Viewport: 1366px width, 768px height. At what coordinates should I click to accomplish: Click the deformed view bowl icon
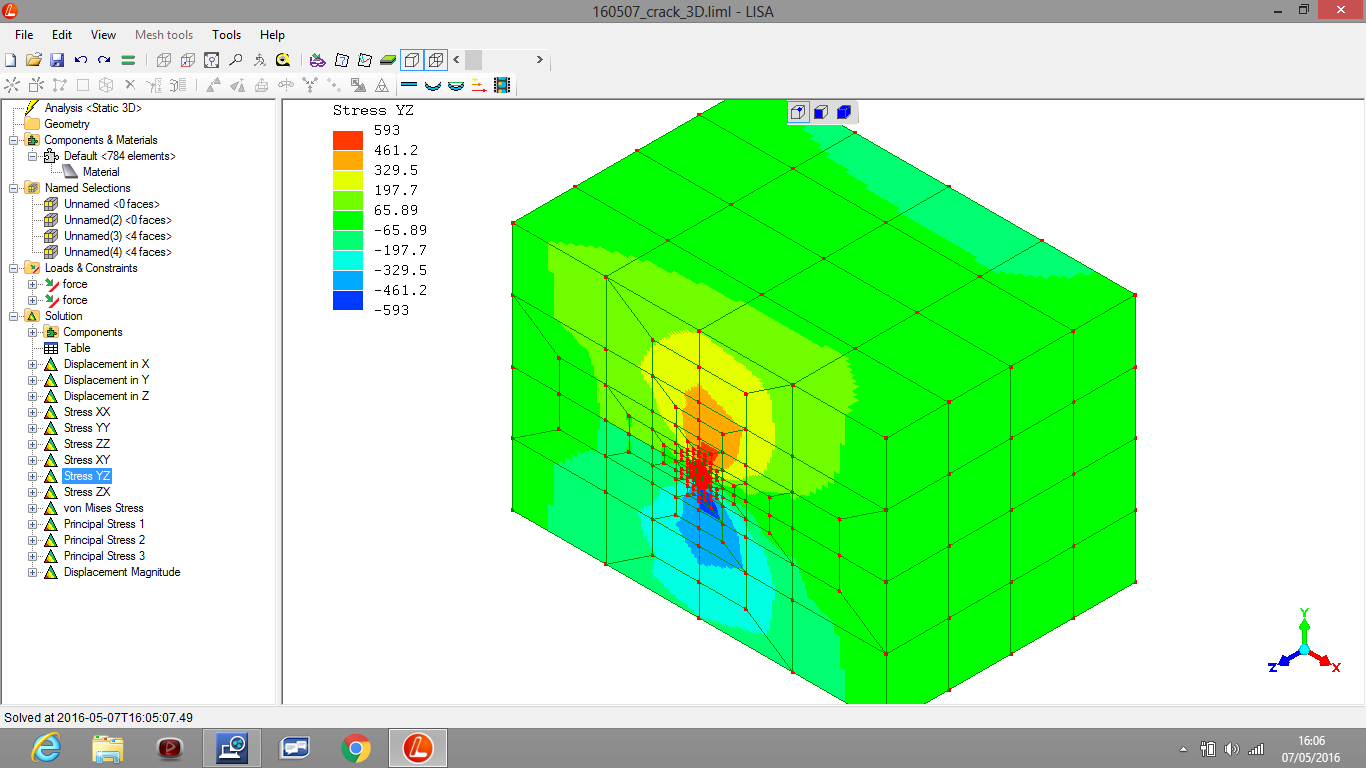coord(433,86)
